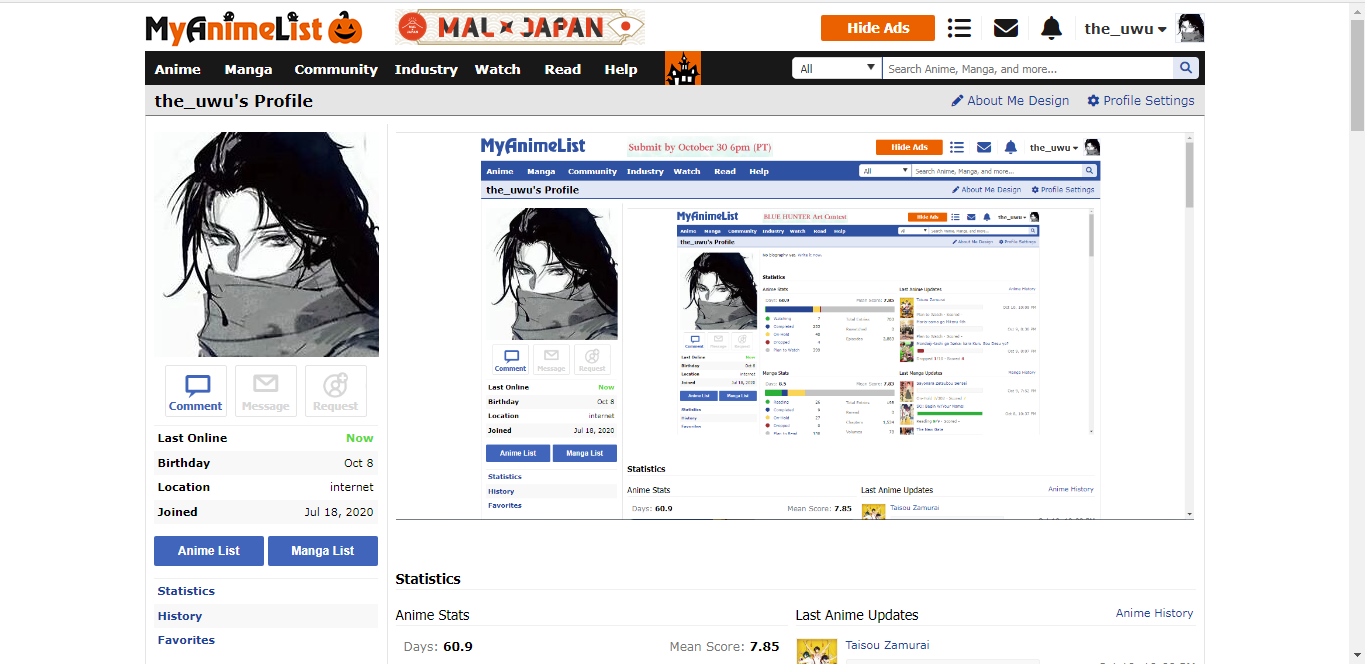Screen dimensions: 1365x664
Task: Focus the main Search Anime, Manga field
Action: pos(1027,68)
